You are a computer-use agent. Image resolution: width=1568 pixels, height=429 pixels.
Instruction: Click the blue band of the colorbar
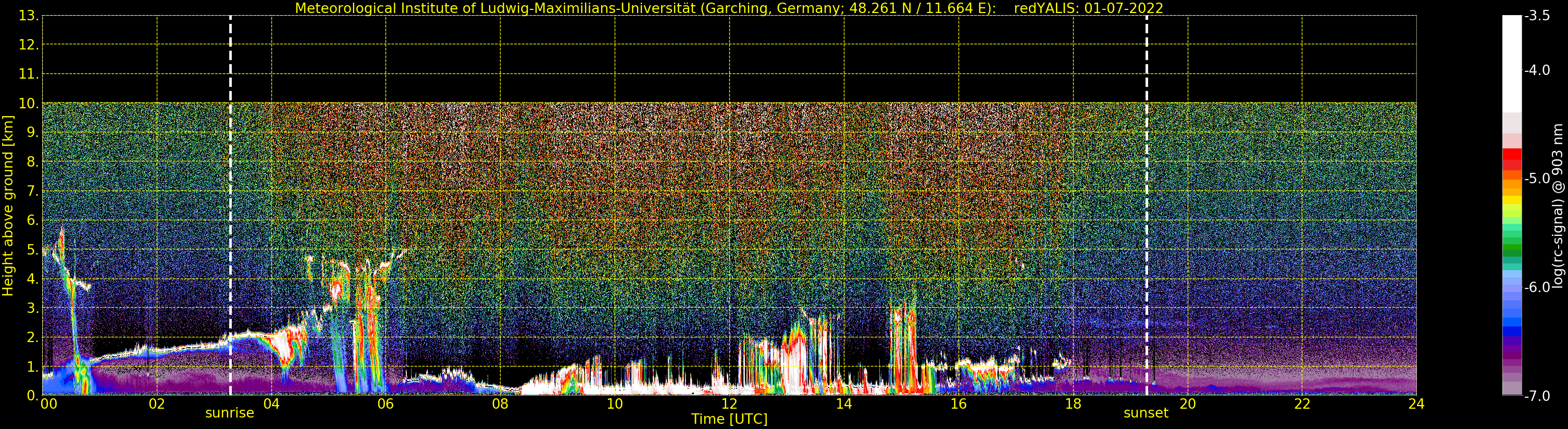coord(1511,322)
